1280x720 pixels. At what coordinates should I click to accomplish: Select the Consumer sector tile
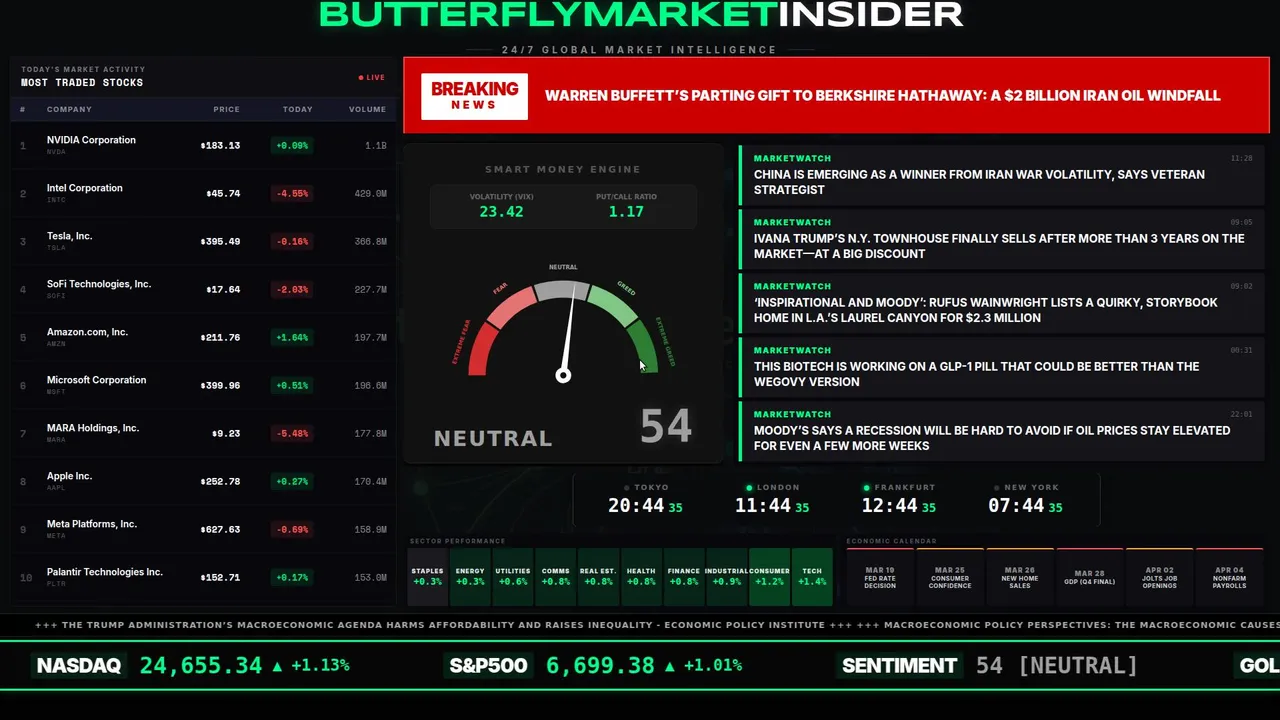[x=769, y=577]
